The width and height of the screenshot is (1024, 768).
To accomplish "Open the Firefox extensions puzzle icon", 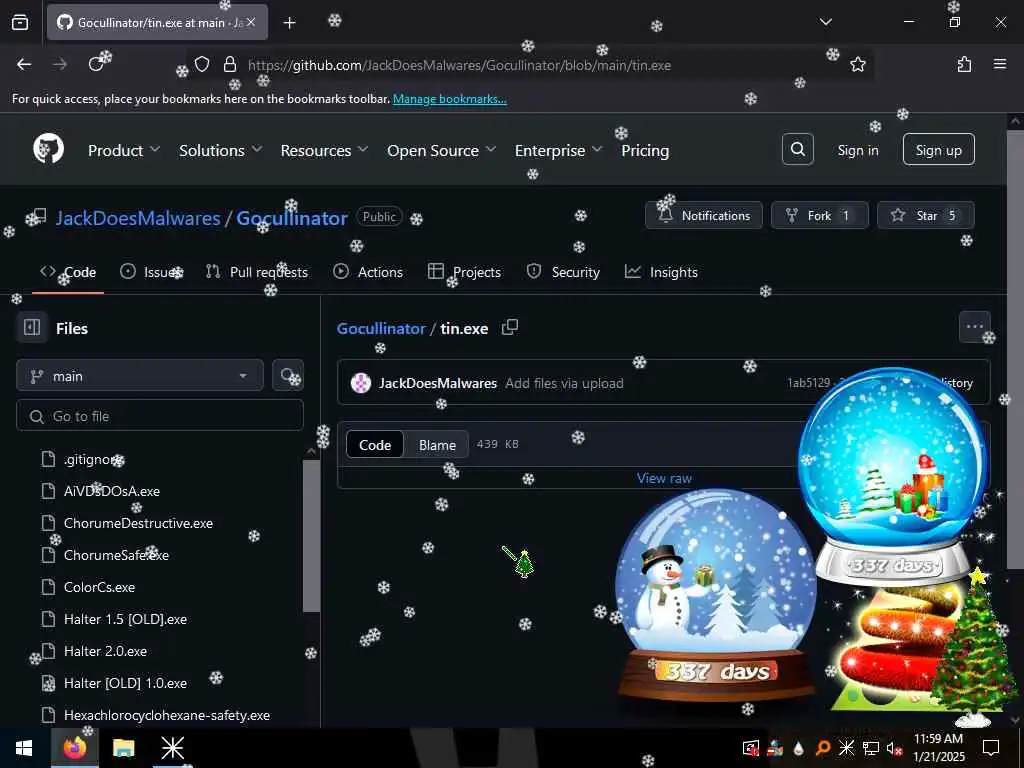I will (x=964, y=64).
